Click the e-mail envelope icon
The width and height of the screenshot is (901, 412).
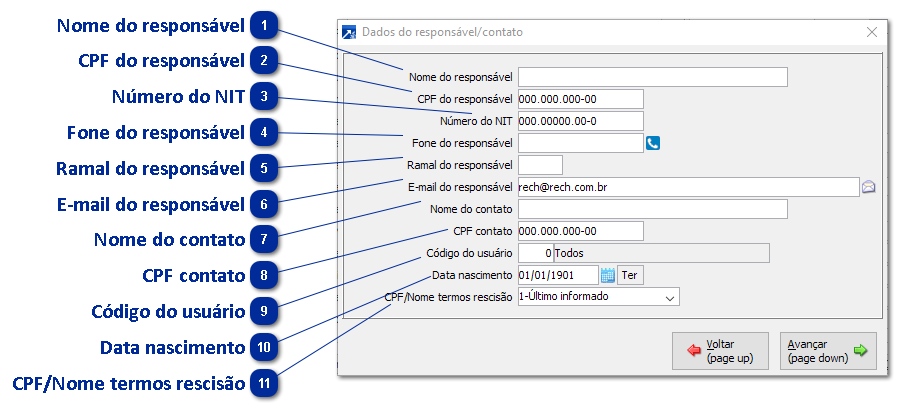[x=868, y=187]
